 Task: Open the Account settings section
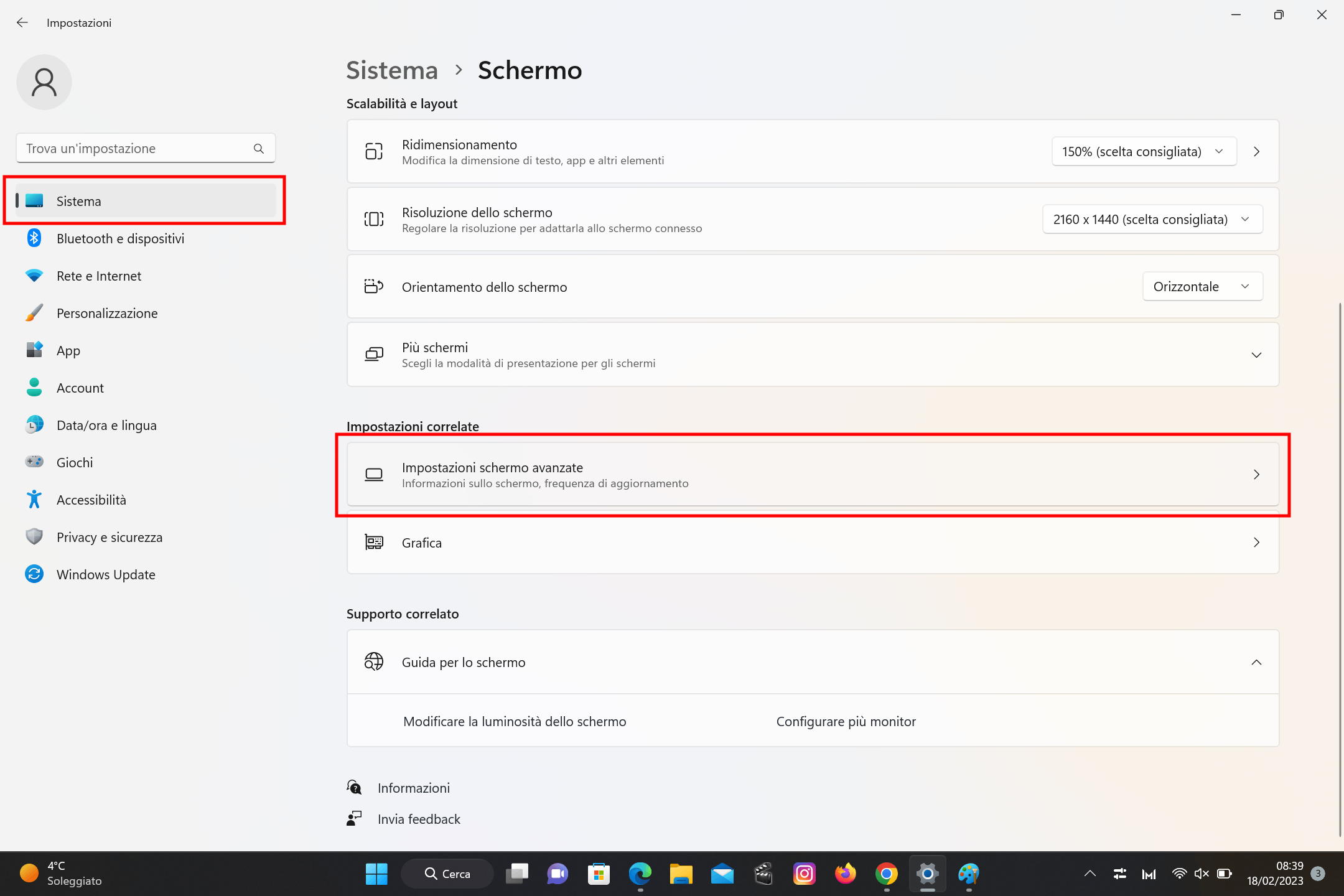[80, 388]
